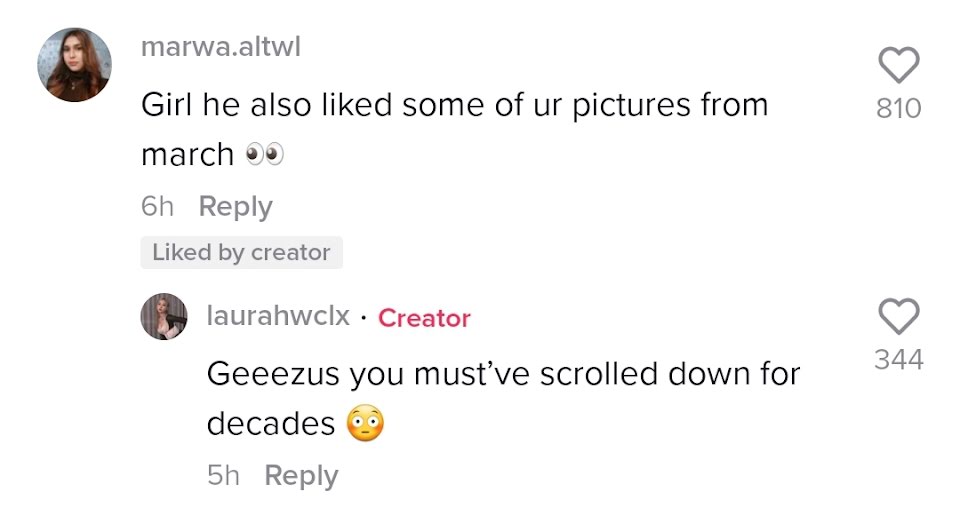Click the word 'march' in the first comment
This screenshot has width=960, height=508.
(x=187, y=155)
